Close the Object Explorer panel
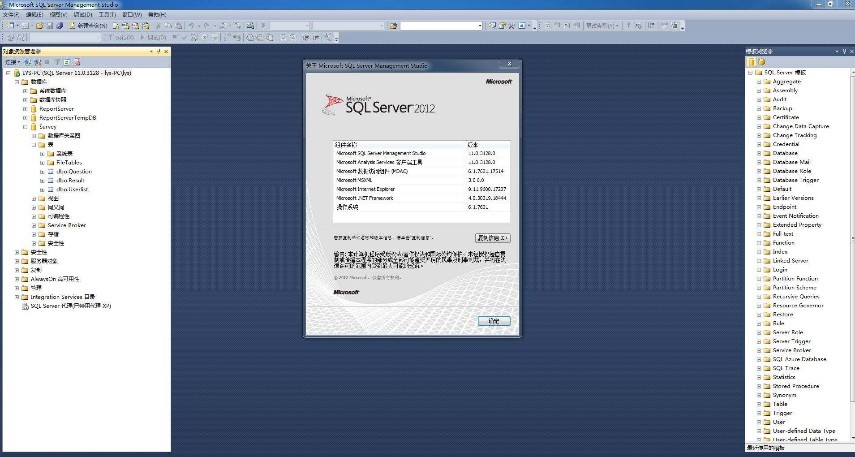Screen dimensions: 855x457 pyautogui.click(x=166, y=51)
